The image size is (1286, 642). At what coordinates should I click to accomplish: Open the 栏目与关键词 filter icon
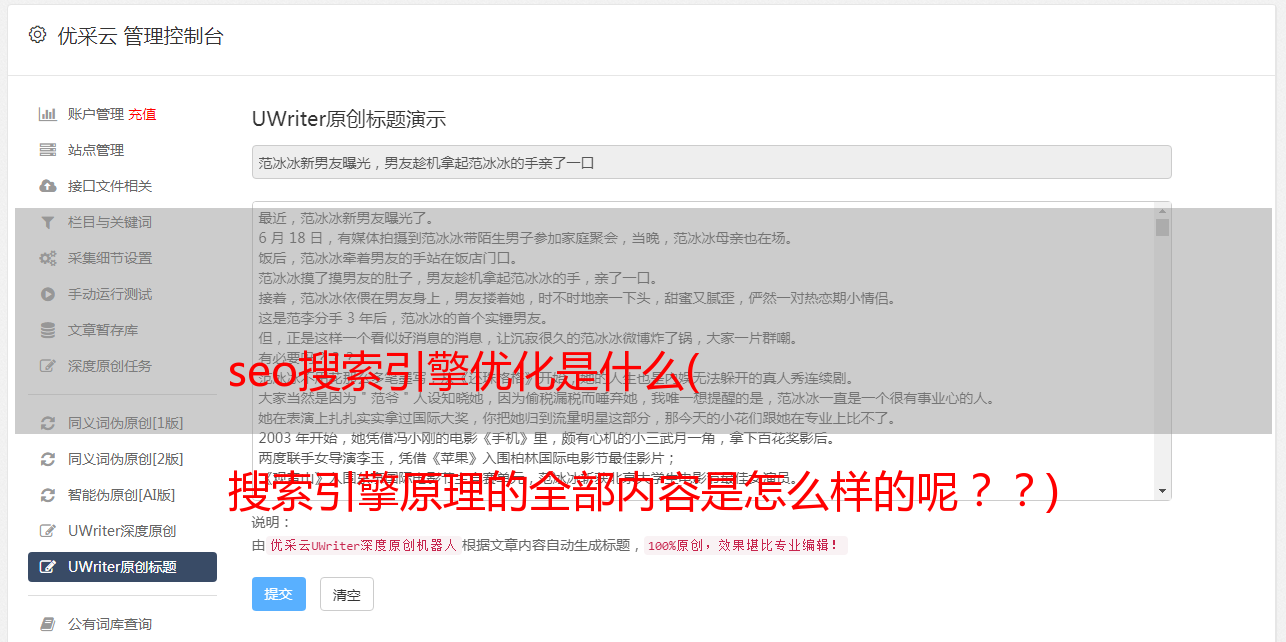coord(47,222)
